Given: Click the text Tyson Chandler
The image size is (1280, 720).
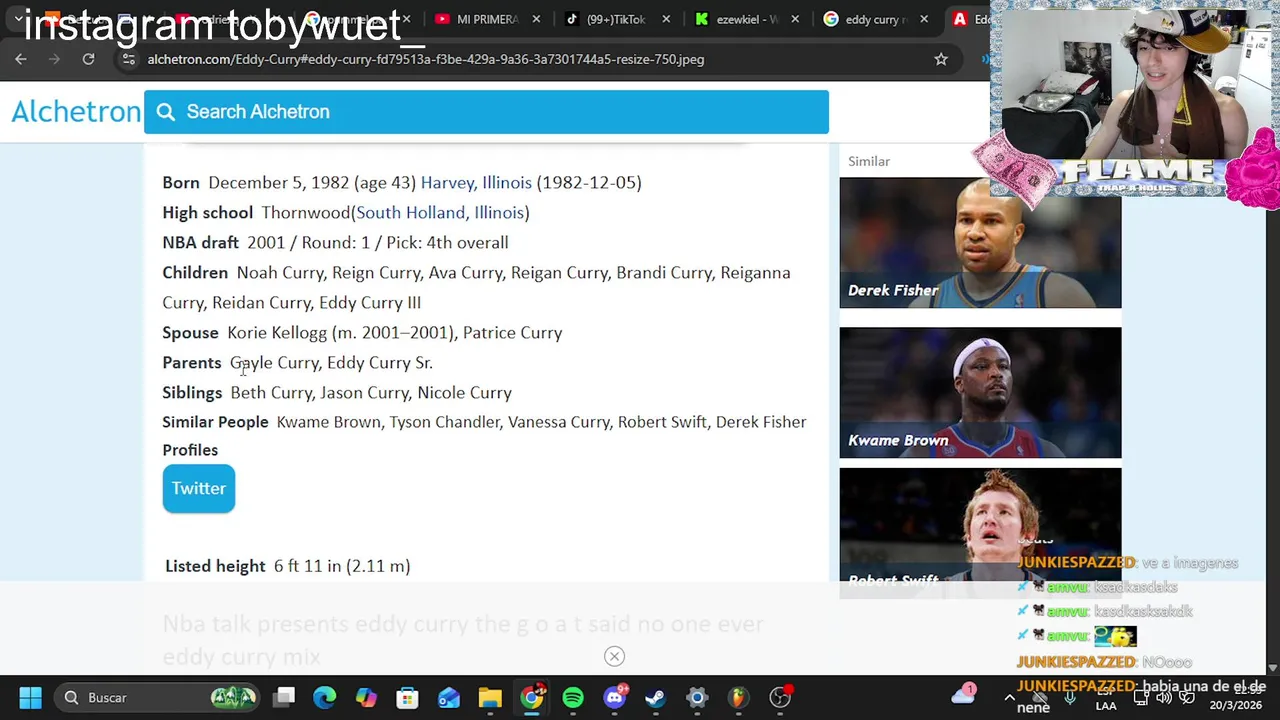Looking at the screenshot, I should (444, 422).
